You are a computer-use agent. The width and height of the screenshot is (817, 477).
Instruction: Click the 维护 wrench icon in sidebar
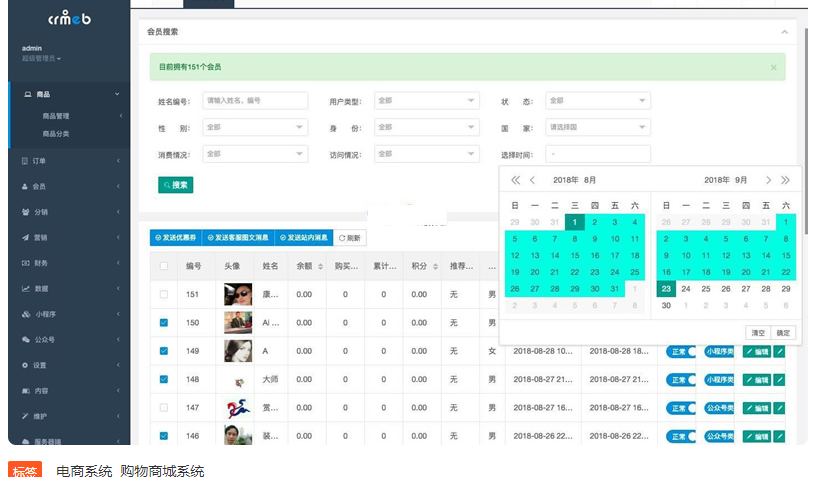(x=25, y=417)
